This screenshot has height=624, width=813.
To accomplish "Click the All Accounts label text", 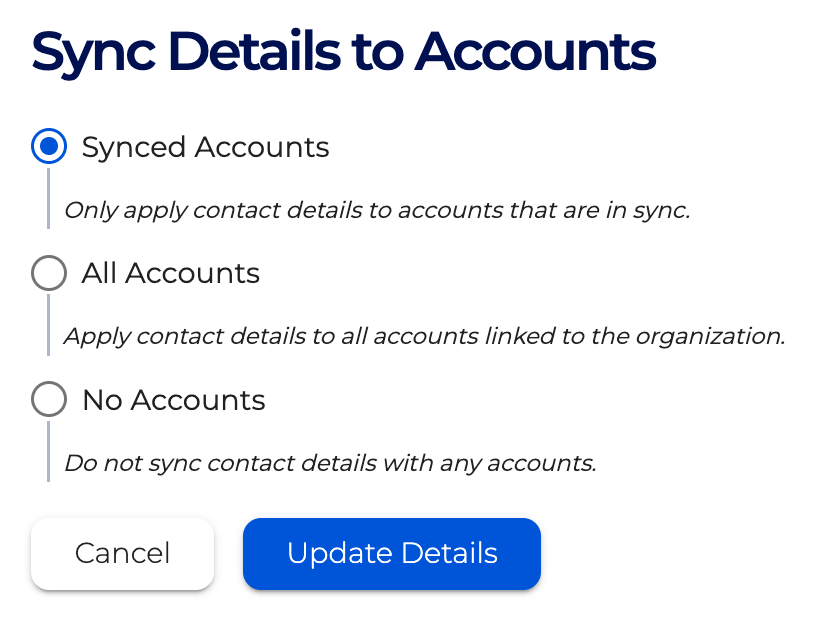I will [x=170, y=273].
